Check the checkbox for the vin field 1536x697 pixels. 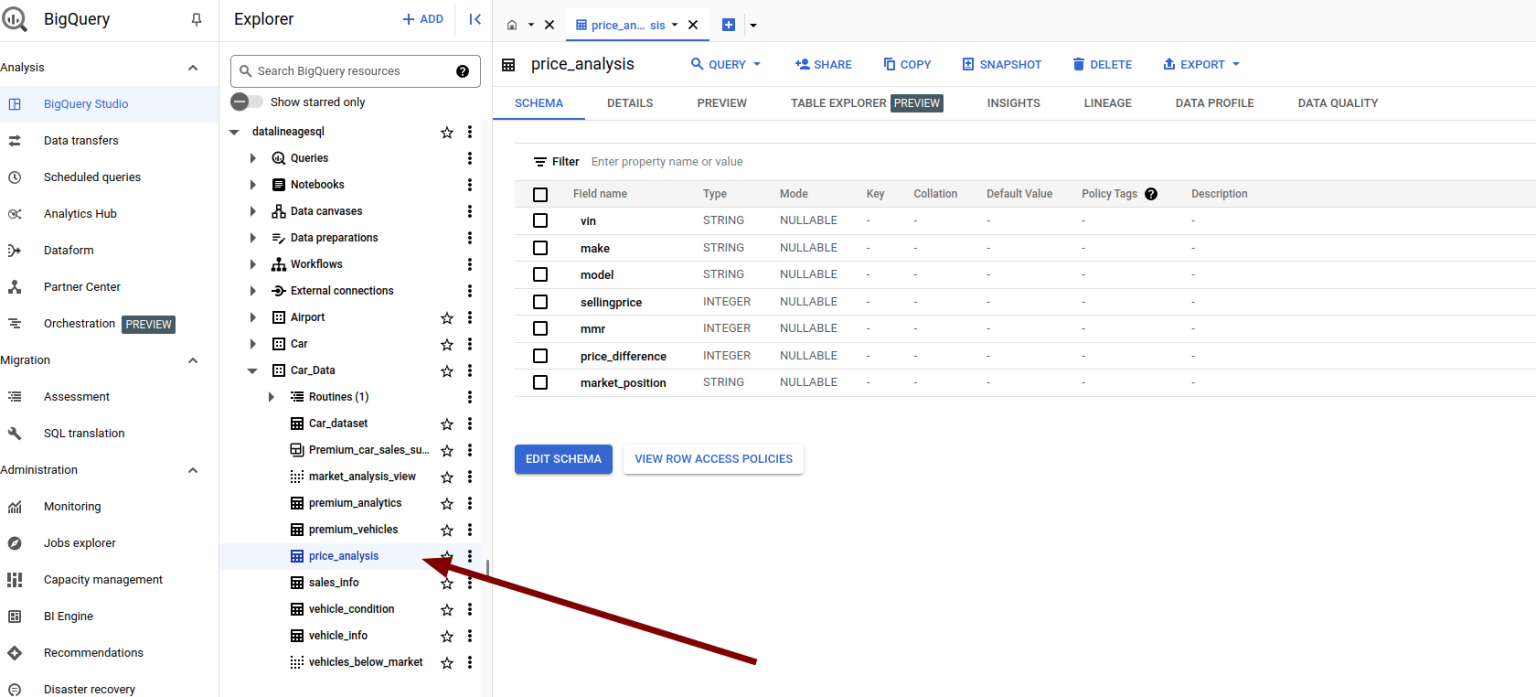(x=540, y=220)
